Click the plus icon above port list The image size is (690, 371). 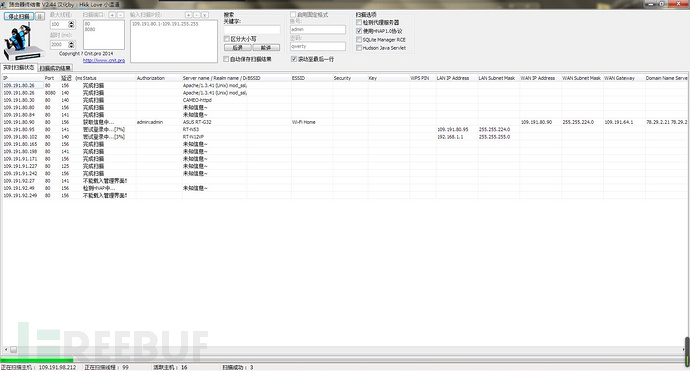112,15
